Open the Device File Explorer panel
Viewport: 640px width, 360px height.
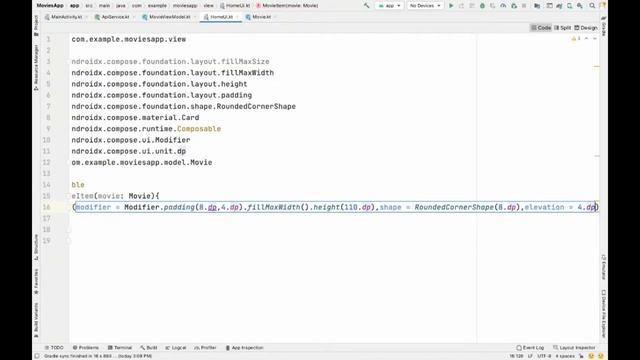(604, 313)
